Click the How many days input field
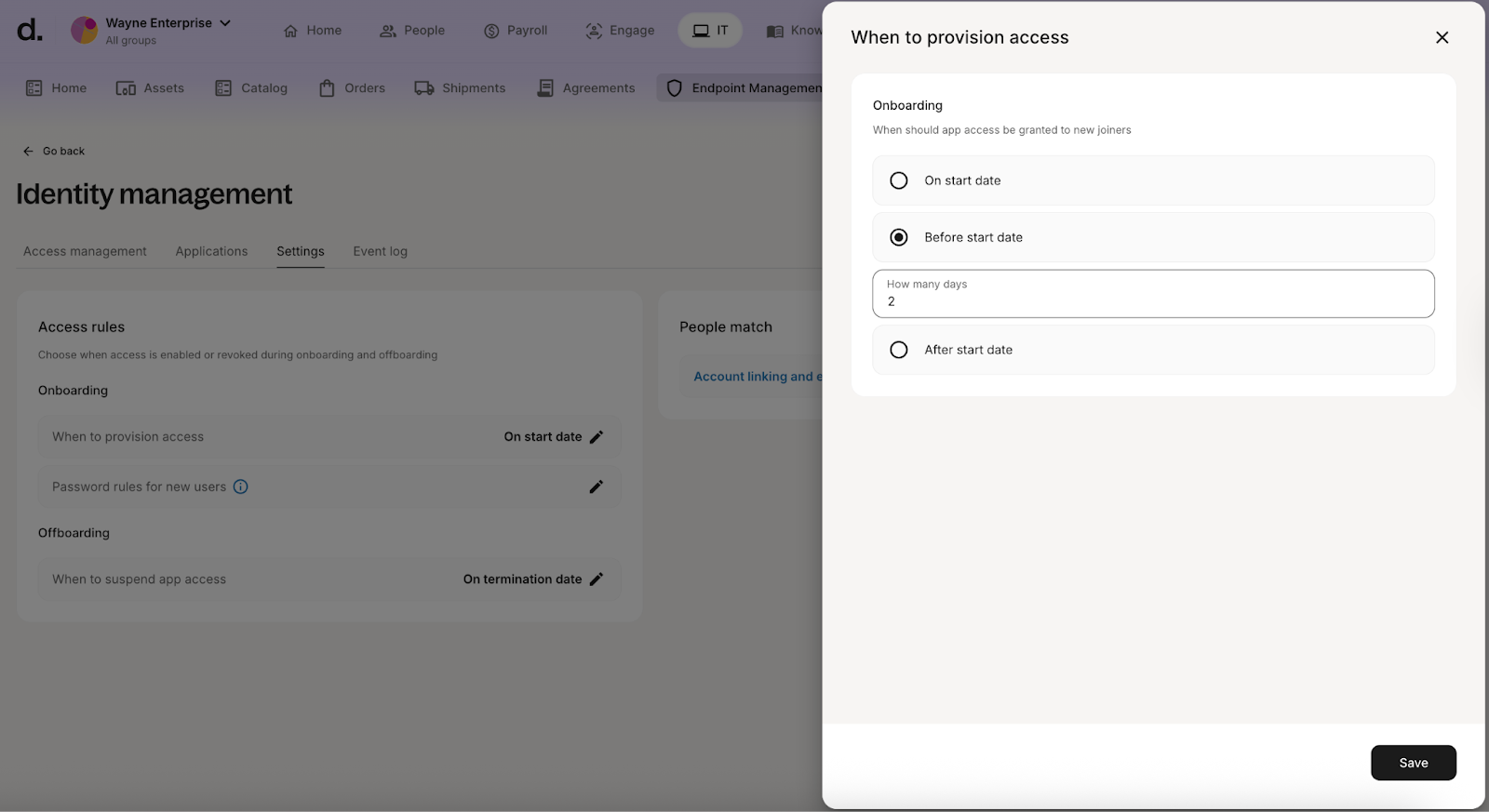The width and height of the screenshot is (1489, 812). tap(1152, 300)
